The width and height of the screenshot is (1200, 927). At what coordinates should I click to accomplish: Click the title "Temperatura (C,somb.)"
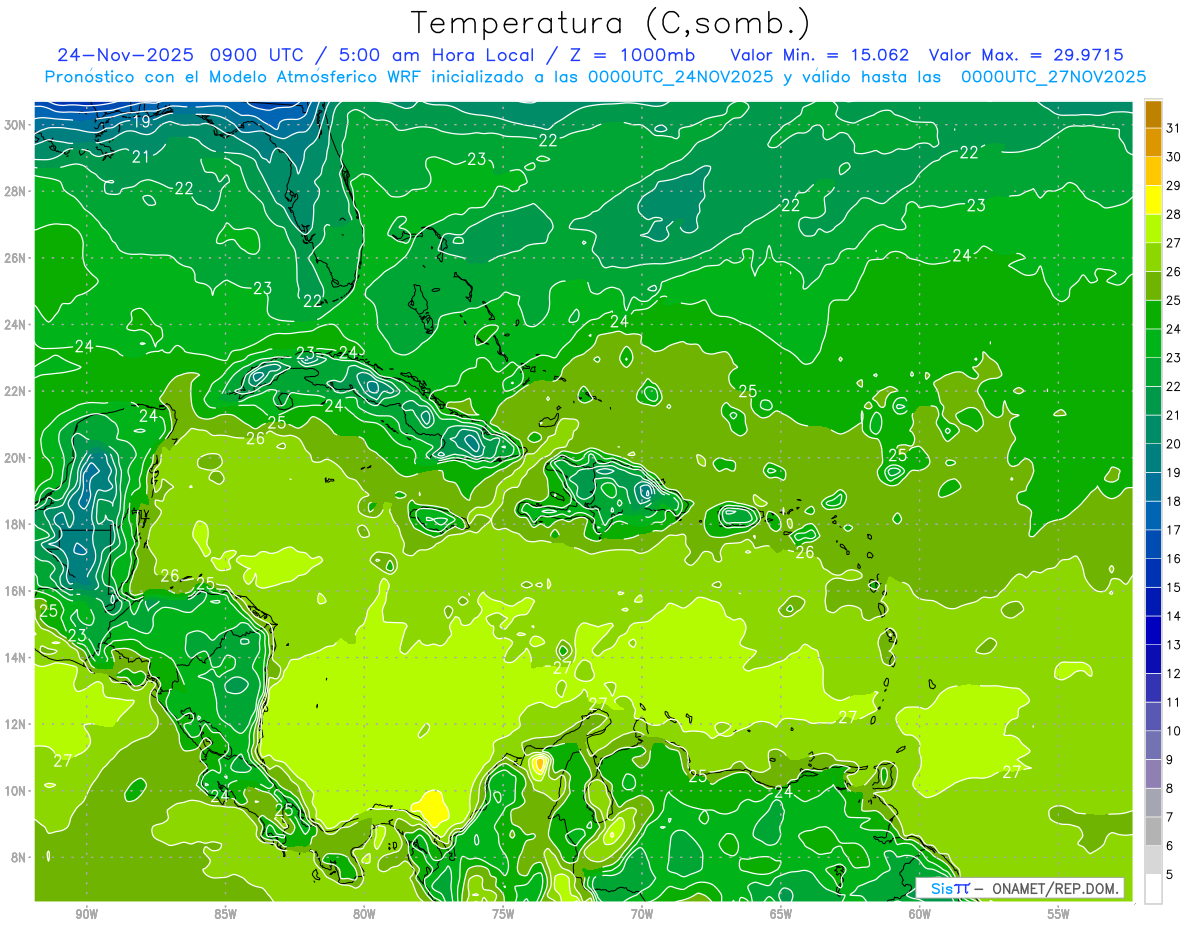(x=611, y=23)
